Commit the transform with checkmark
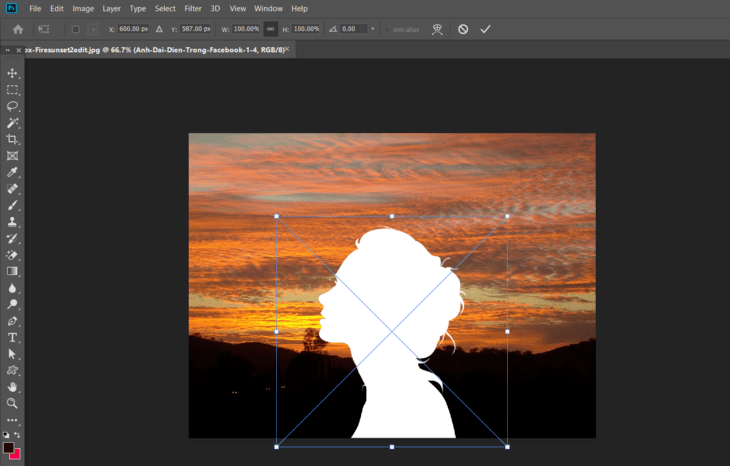The height and width of the screenshot is (466, 730). (485, 29)
